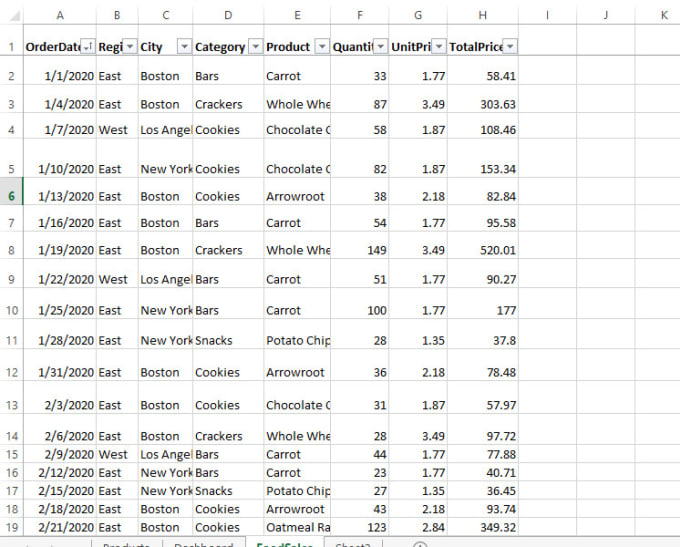Select Snacks category cell in row 17

tap(228, 491)
